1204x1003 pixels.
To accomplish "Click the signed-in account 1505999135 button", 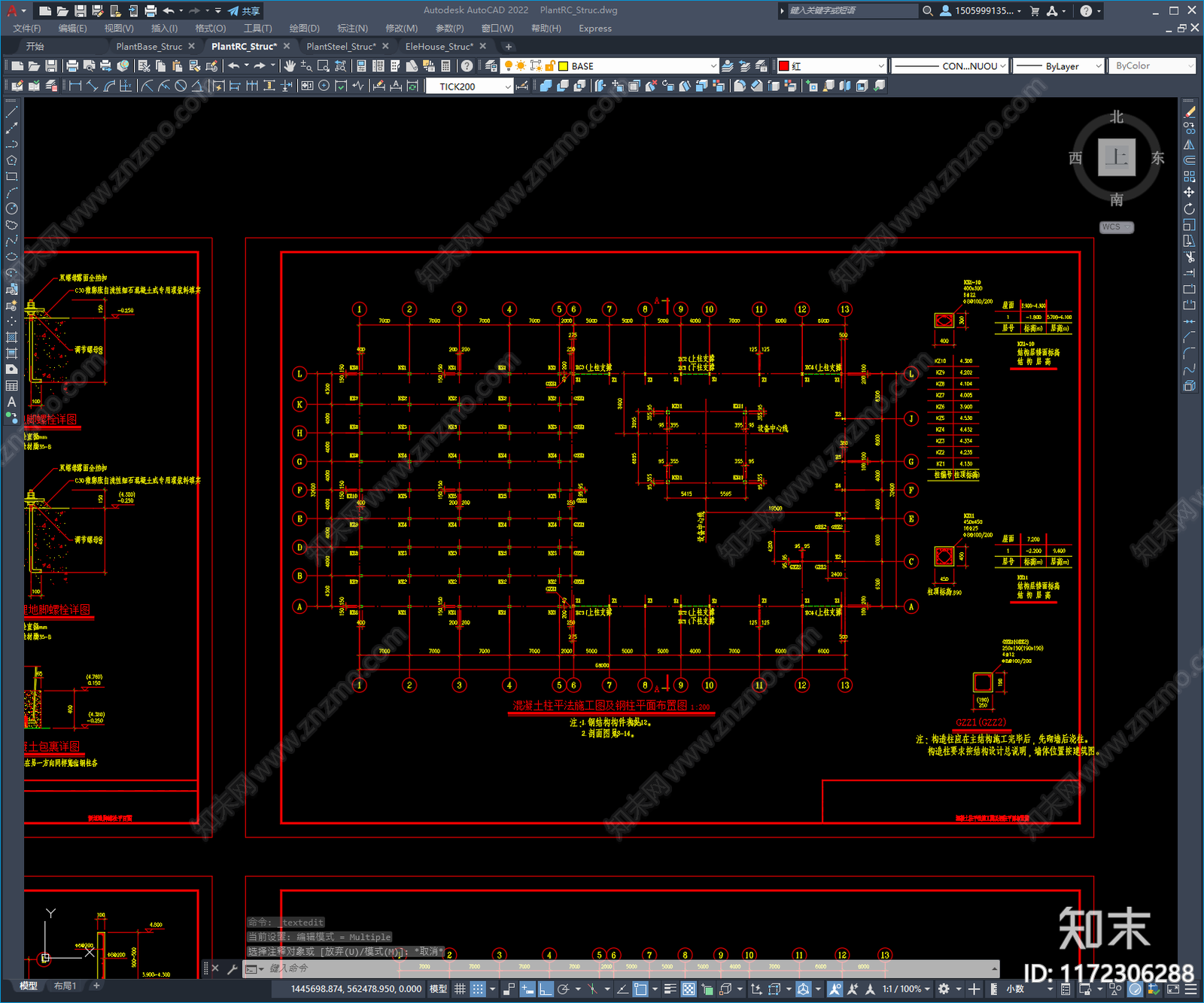I will pos(981,11).
